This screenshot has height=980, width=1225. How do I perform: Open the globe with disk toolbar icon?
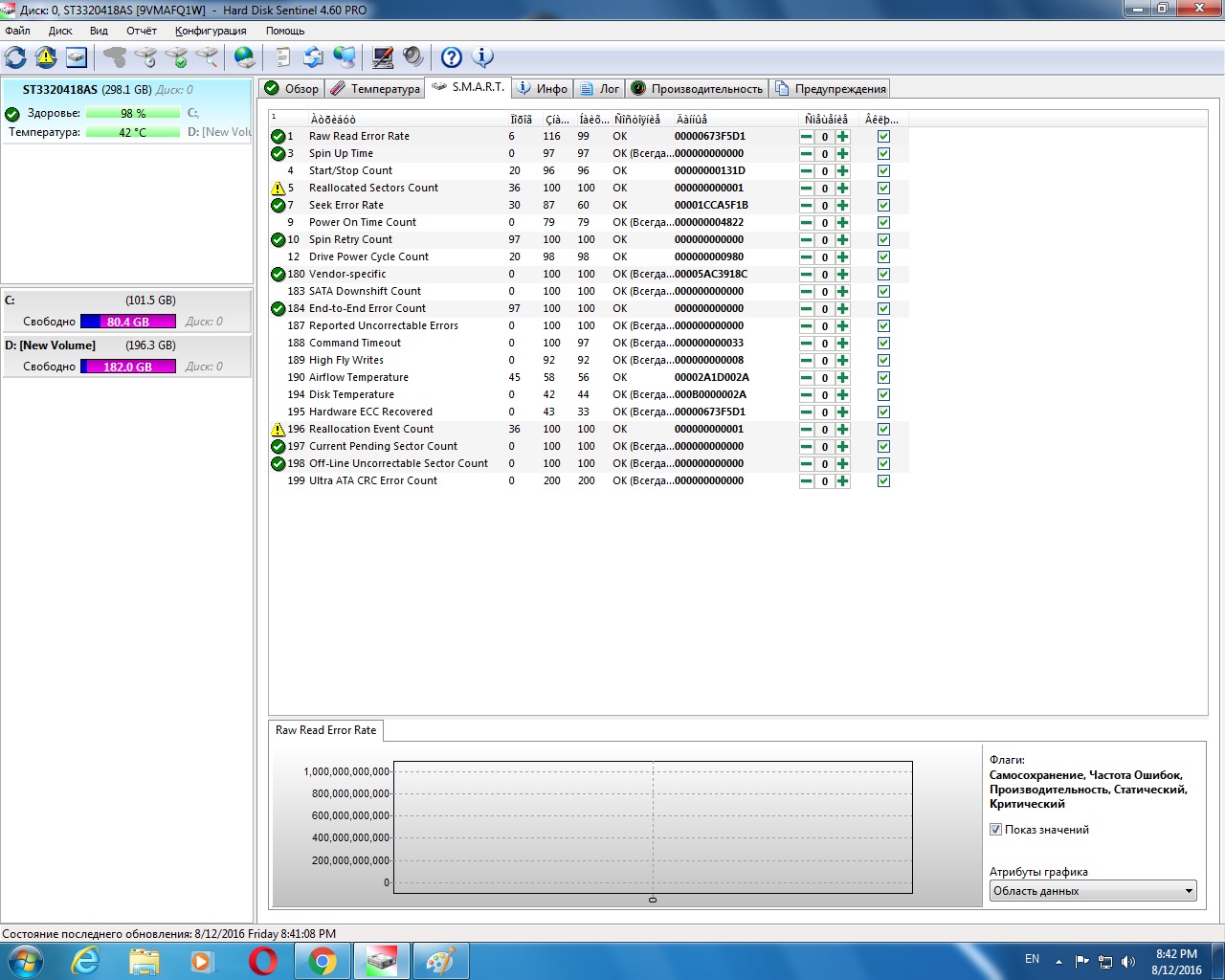245,57
